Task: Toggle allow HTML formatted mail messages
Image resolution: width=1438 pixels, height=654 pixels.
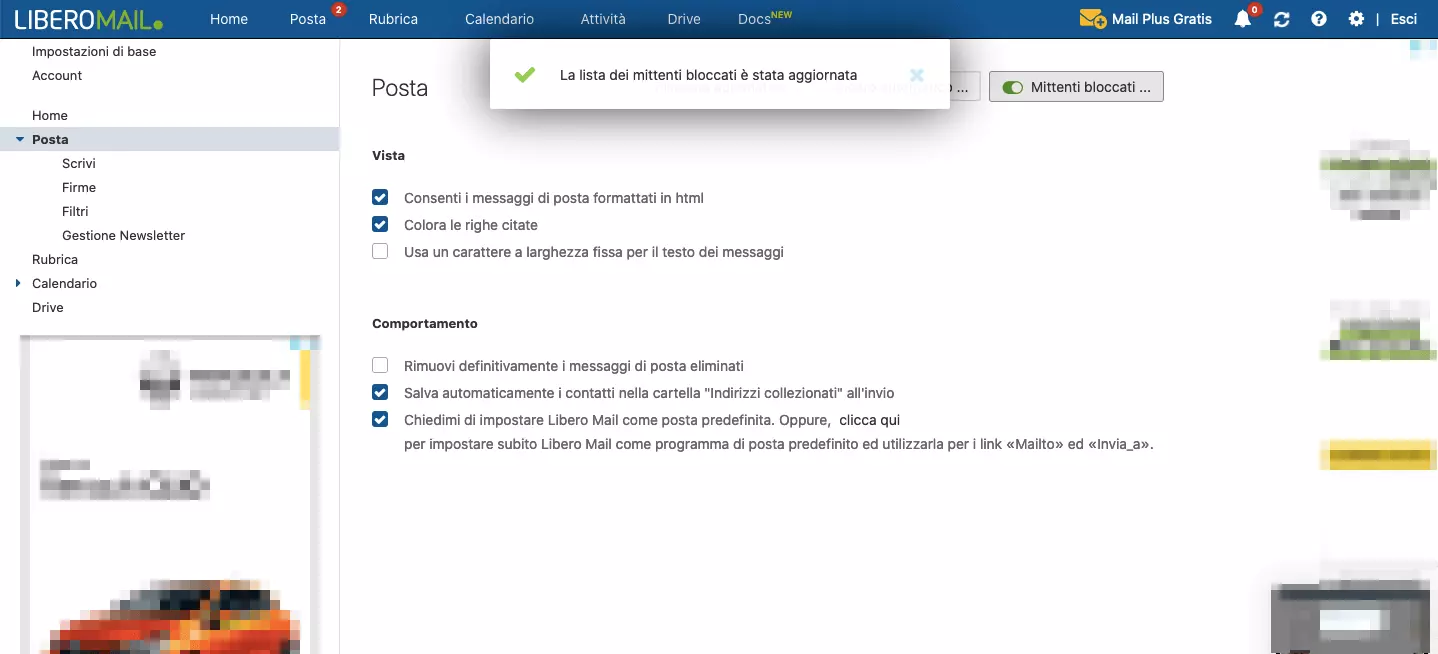Action: tap(380, 198)
